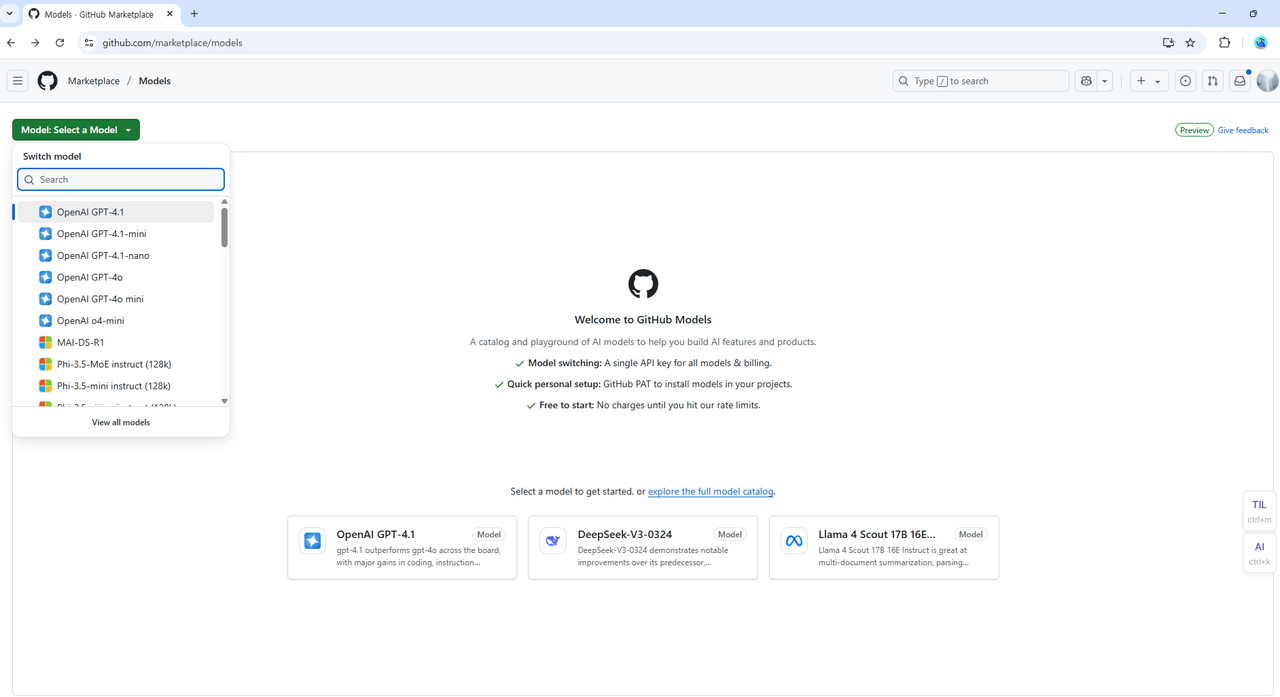Switch to the Models breadcrumb tab

click(x=154, y=80)
